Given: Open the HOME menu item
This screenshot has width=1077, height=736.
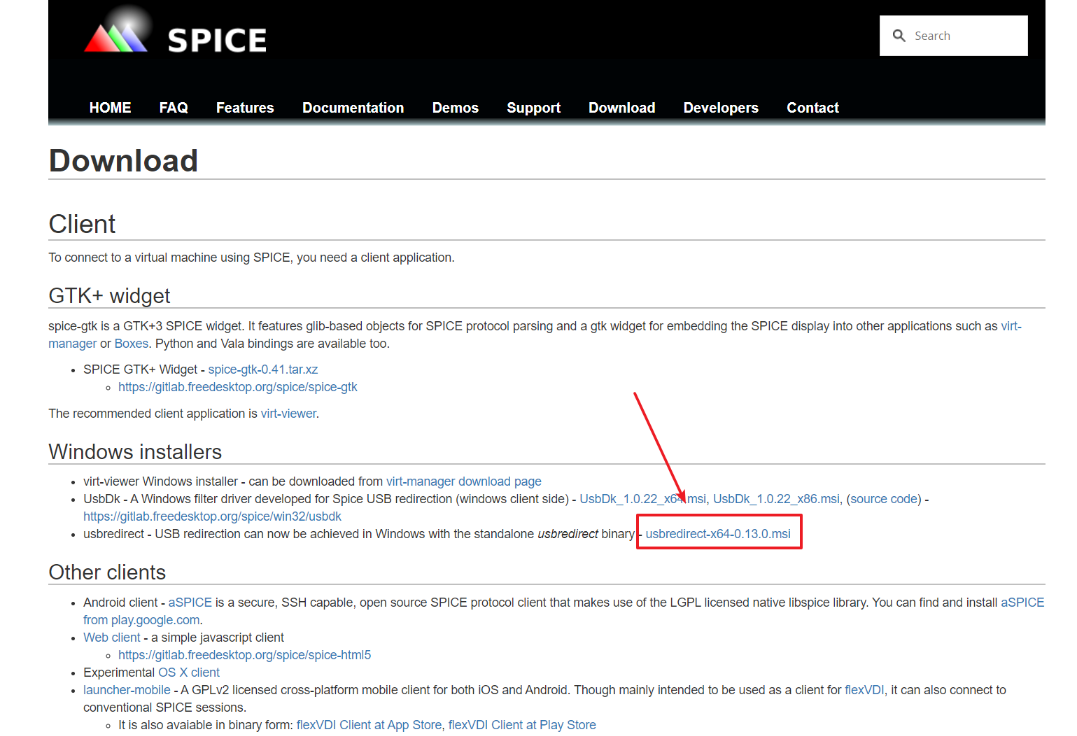Looking at the screenshot, I should click(110, 108).
